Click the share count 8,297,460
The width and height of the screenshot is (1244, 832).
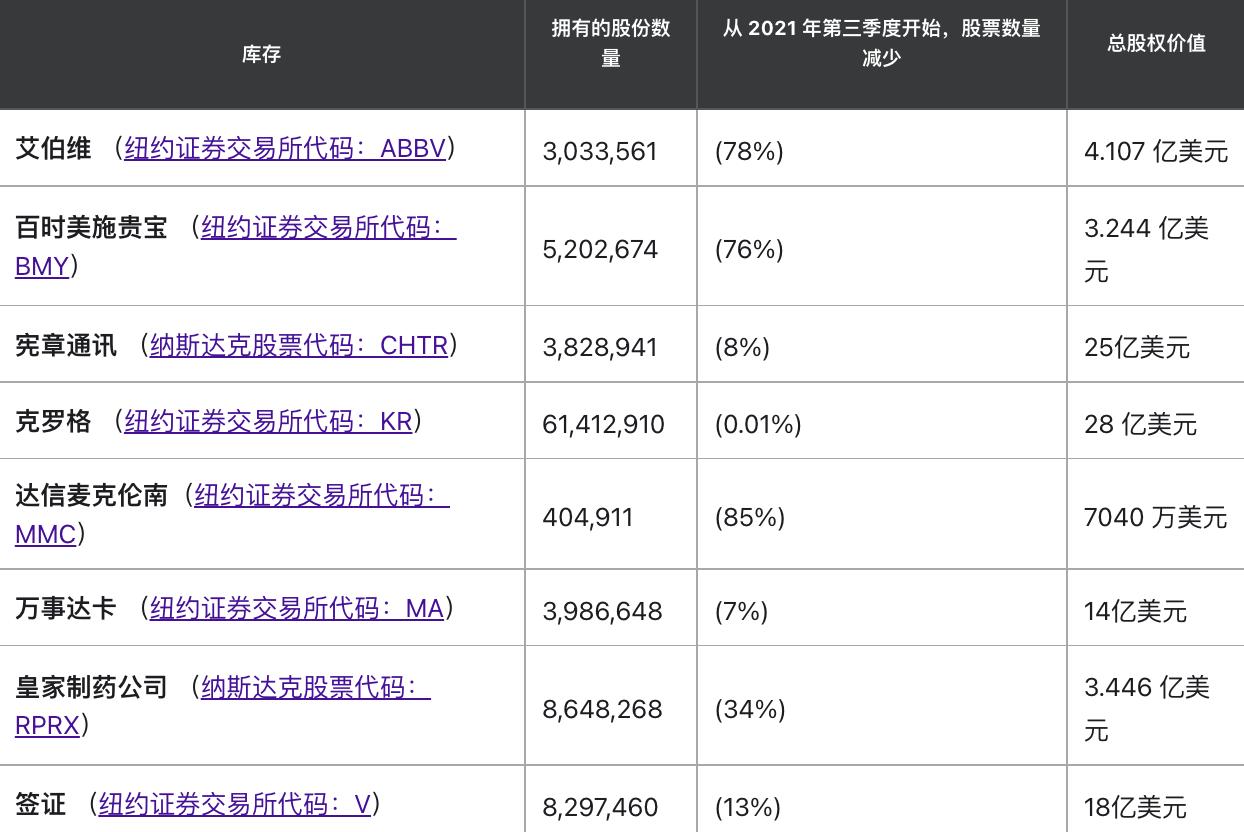tap(600, 807)
